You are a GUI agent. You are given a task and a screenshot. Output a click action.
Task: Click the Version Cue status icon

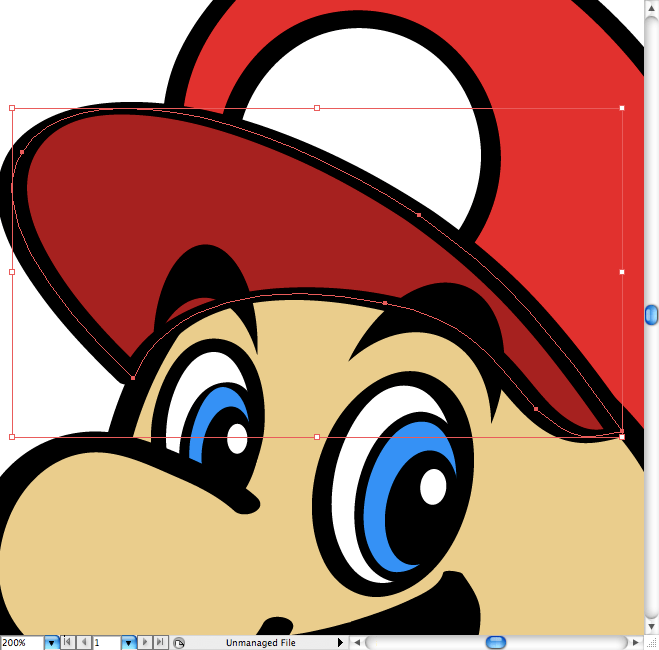coord(179,642)
